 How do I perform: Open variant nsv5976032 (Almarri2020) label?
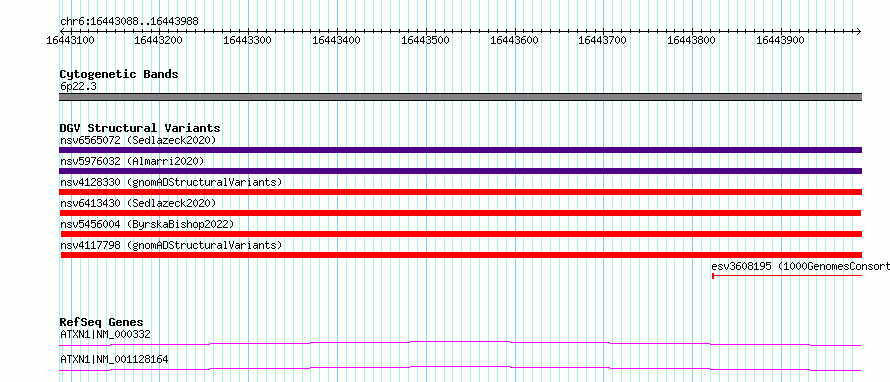pos(132,161)
